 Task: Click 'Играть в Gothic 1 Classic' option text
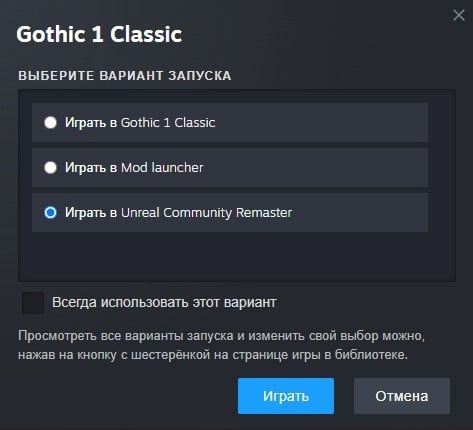coord(140,123)
